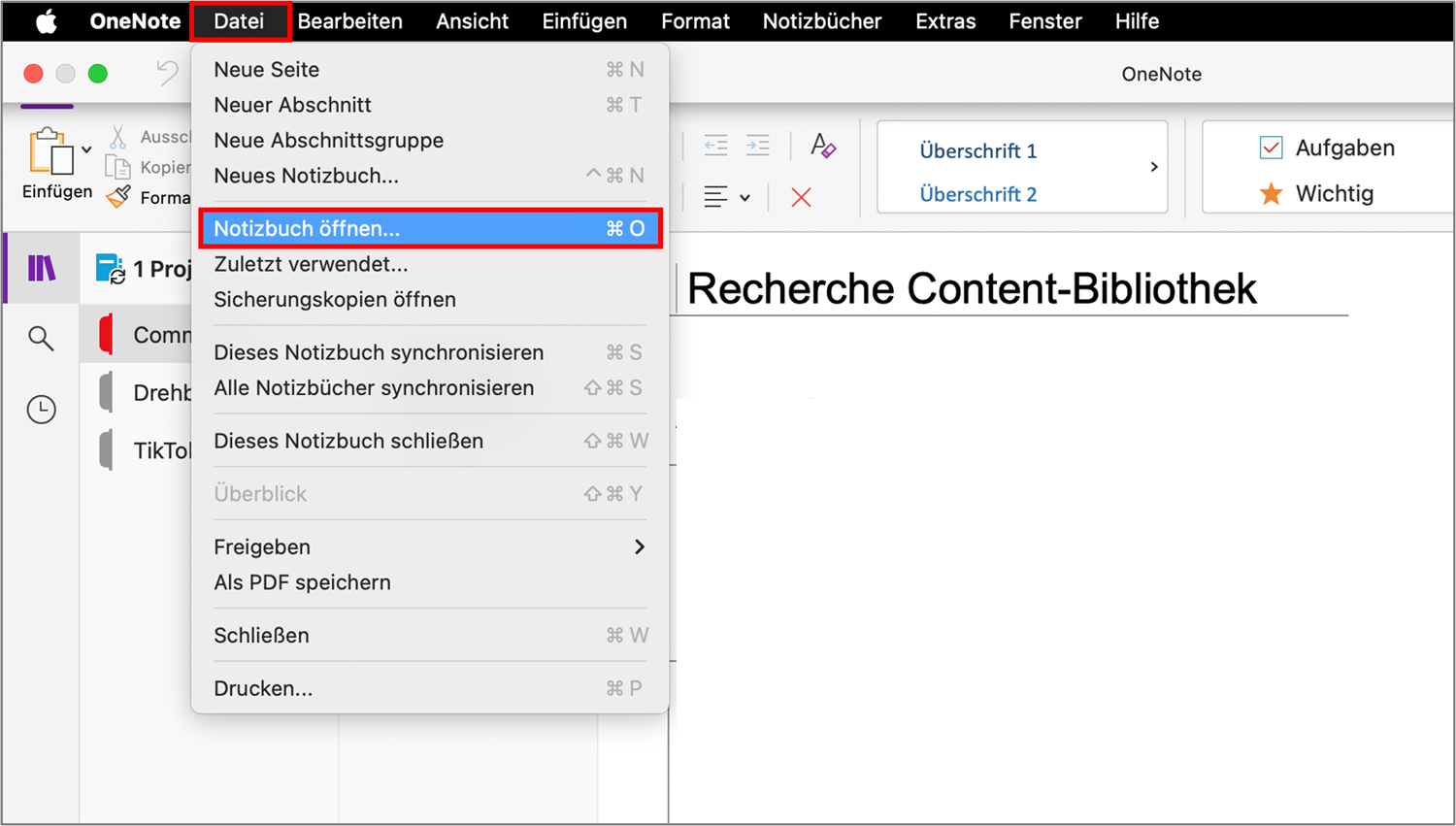Open the Notizbücher menu
The width and height of the screenshot is (1456, 826).
click(x=821, y=21)
